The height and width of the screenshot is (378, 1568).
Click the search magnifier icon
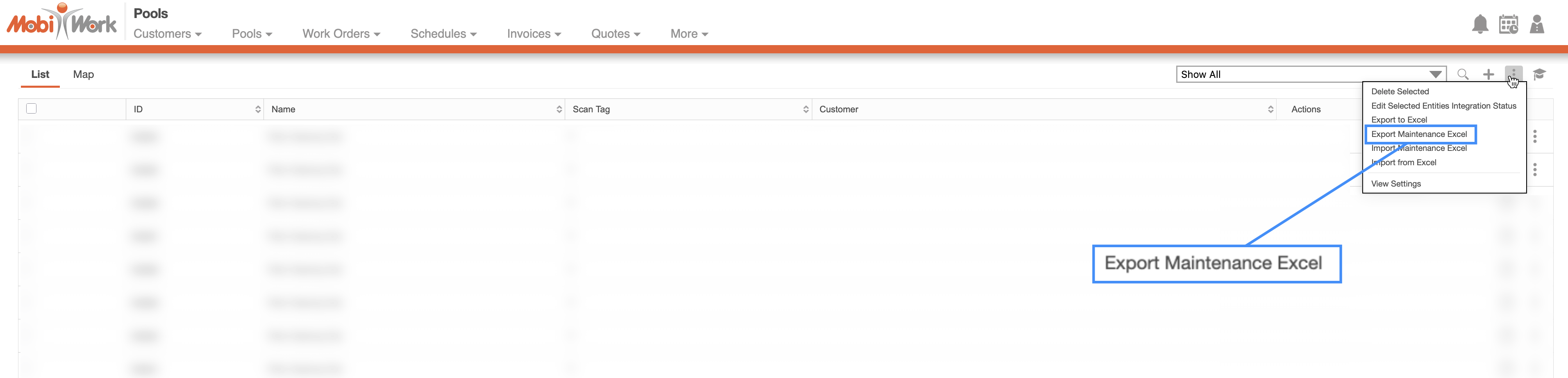pos(1463,74)
